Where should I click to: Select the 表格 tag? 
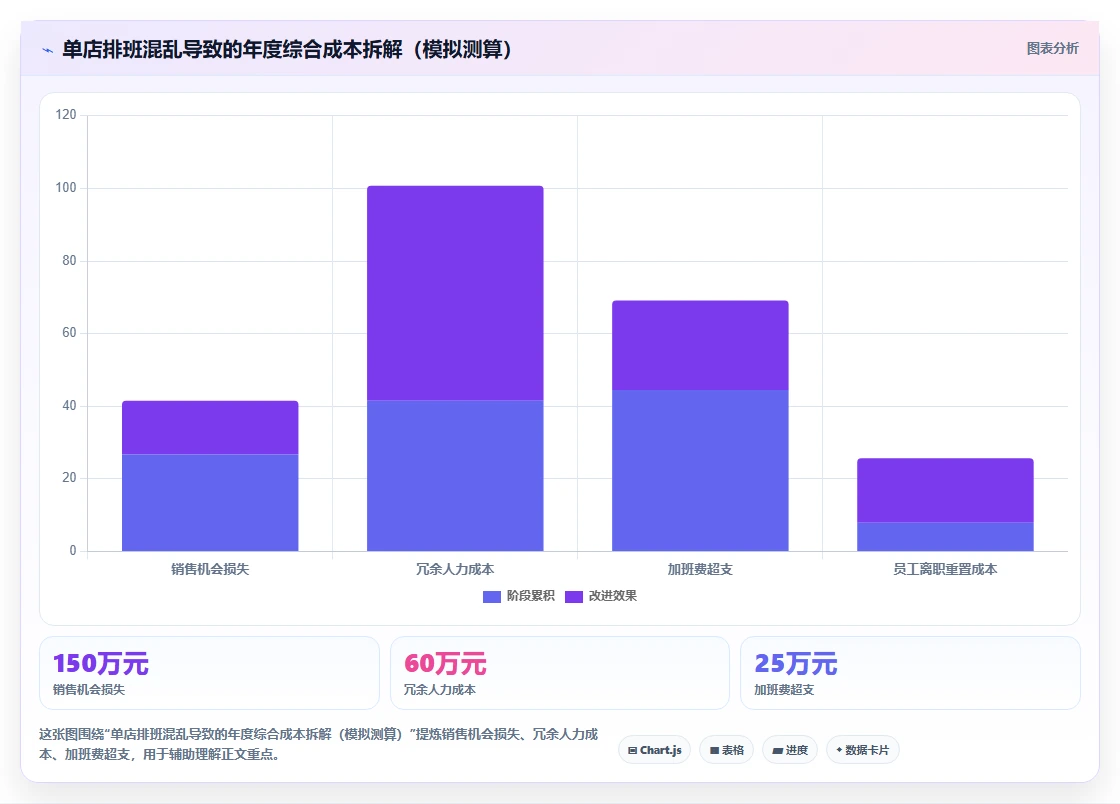(x=726, y=750)
